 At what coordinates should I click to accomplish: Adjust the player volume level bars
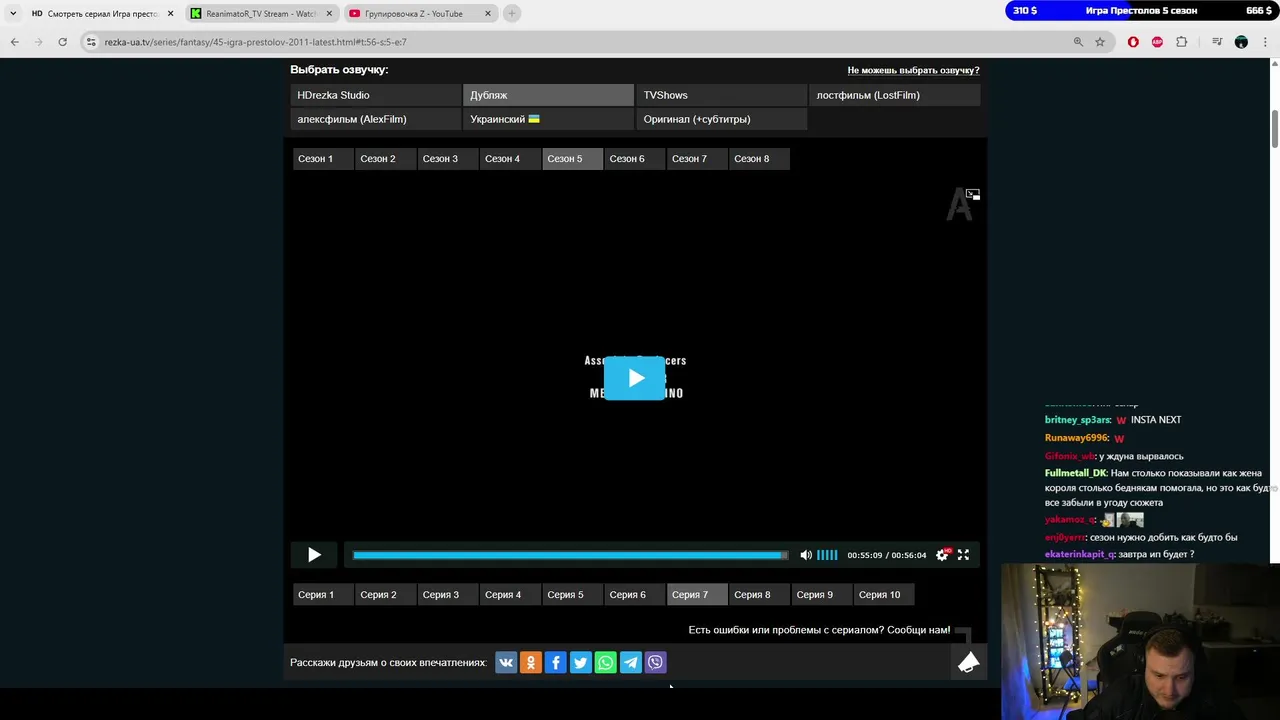(827, 555)
